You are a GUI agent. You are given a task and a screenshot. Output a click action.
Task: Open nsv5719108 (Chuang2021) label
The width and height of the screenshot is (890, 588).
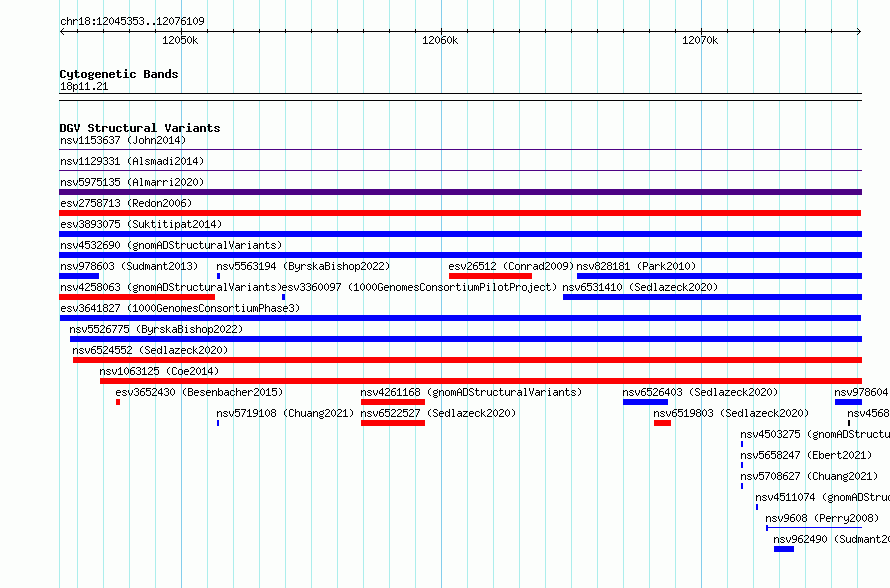click(x=286, y=413)
